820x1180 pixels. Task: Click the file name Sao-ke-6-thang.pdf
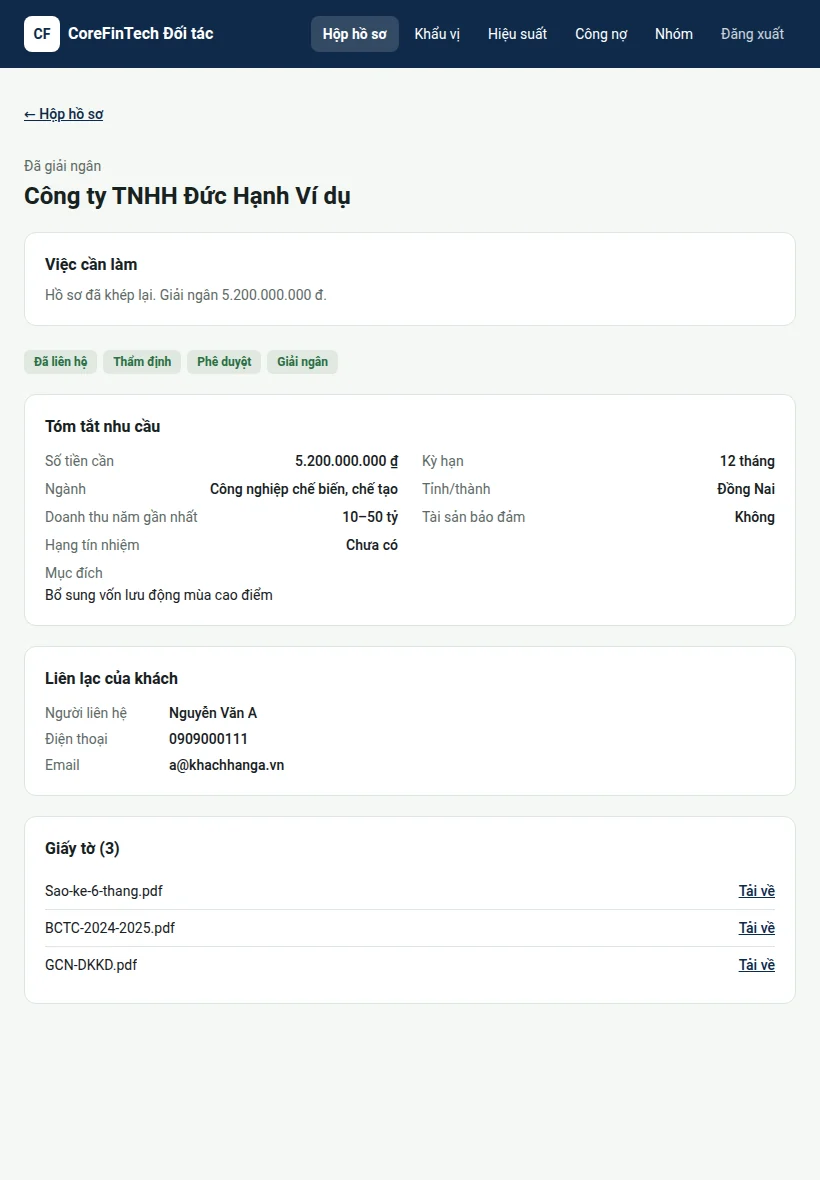(104, 891)
